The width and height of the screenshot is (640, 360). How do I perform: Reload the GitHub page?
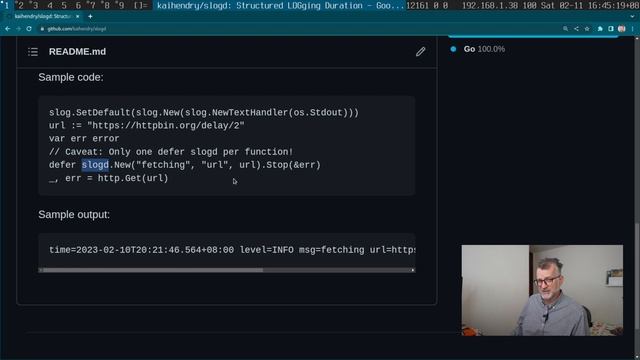(x=29, y=29)
